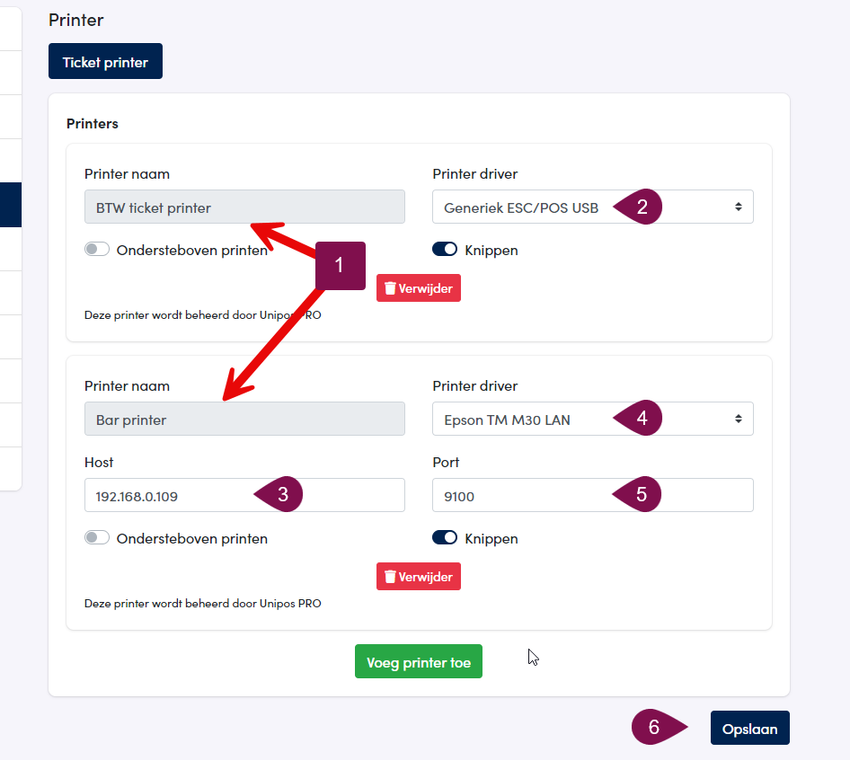Disable Knippen for BTW ticket printer
Image resolution: width=850 pixels, height=760 pixels.
445,249
